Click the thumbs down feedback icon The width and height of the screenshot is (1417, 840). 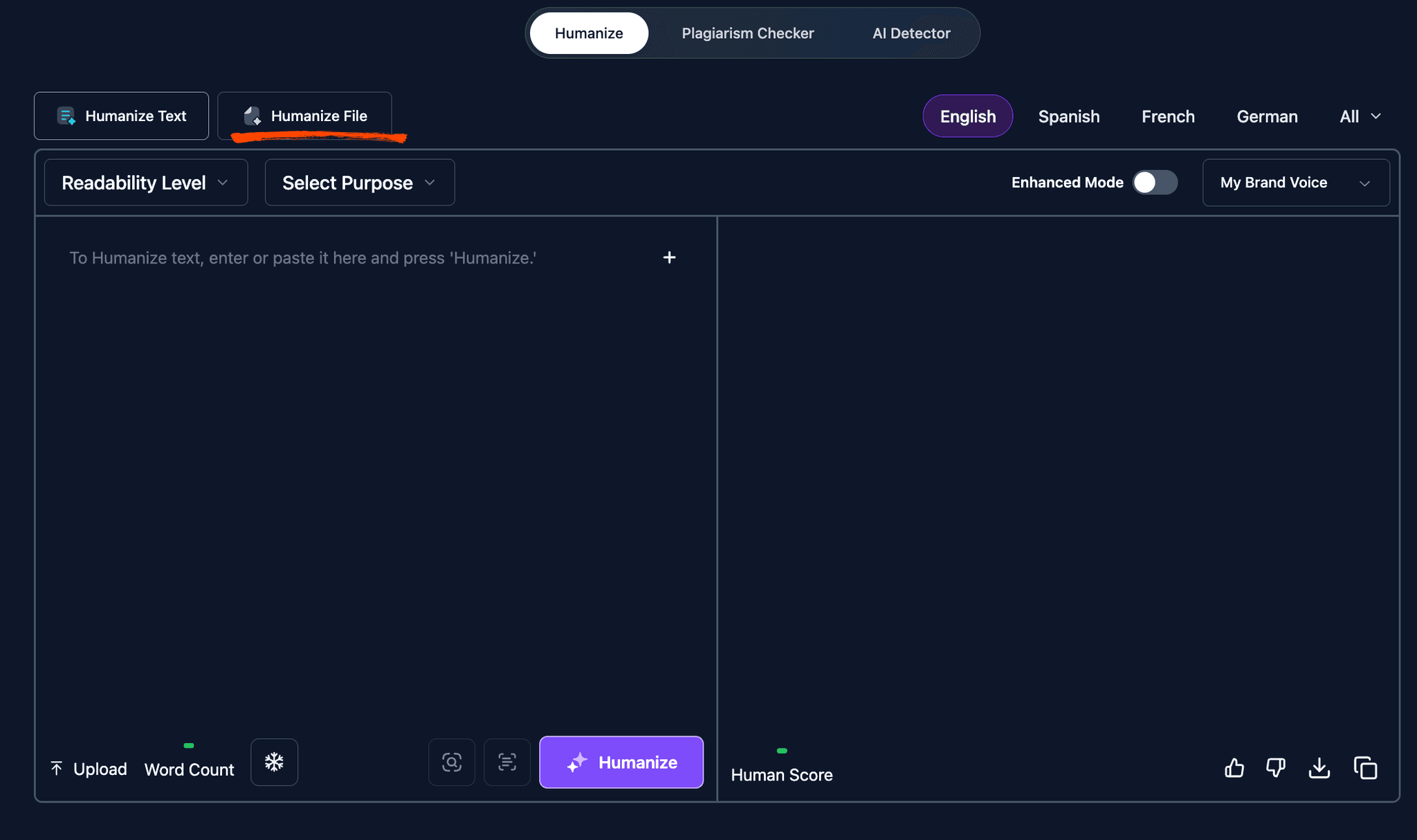1276,768
